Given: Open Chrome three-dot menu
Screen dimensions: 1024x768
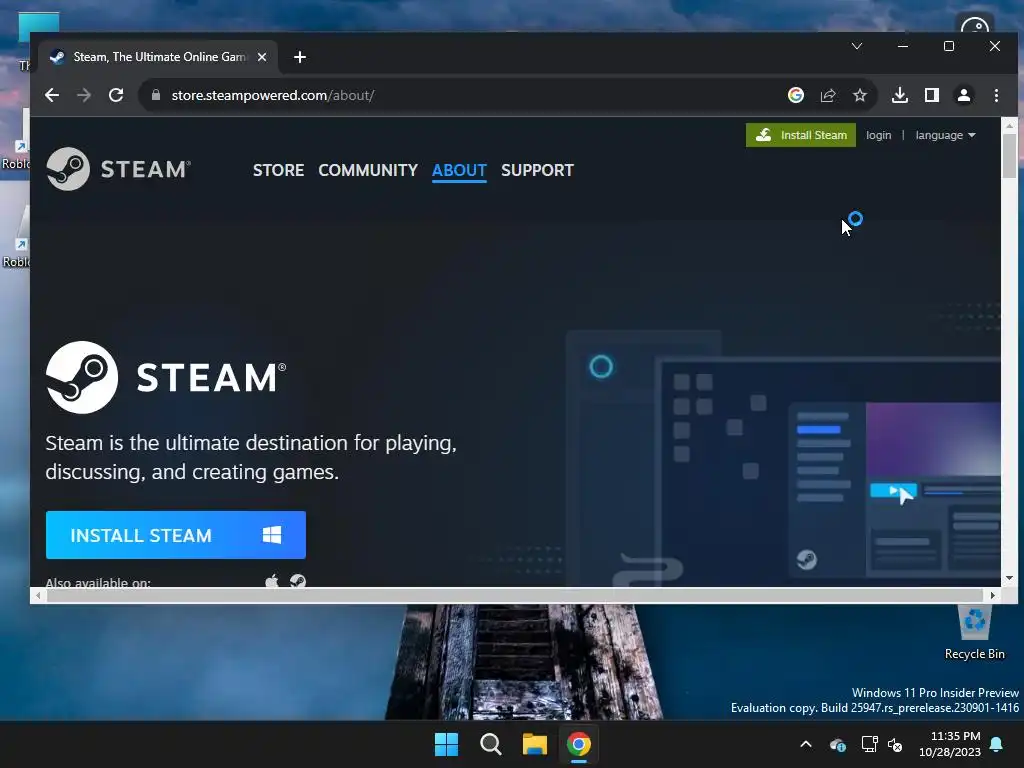Looking at the screenshot, I should point(996,95).
